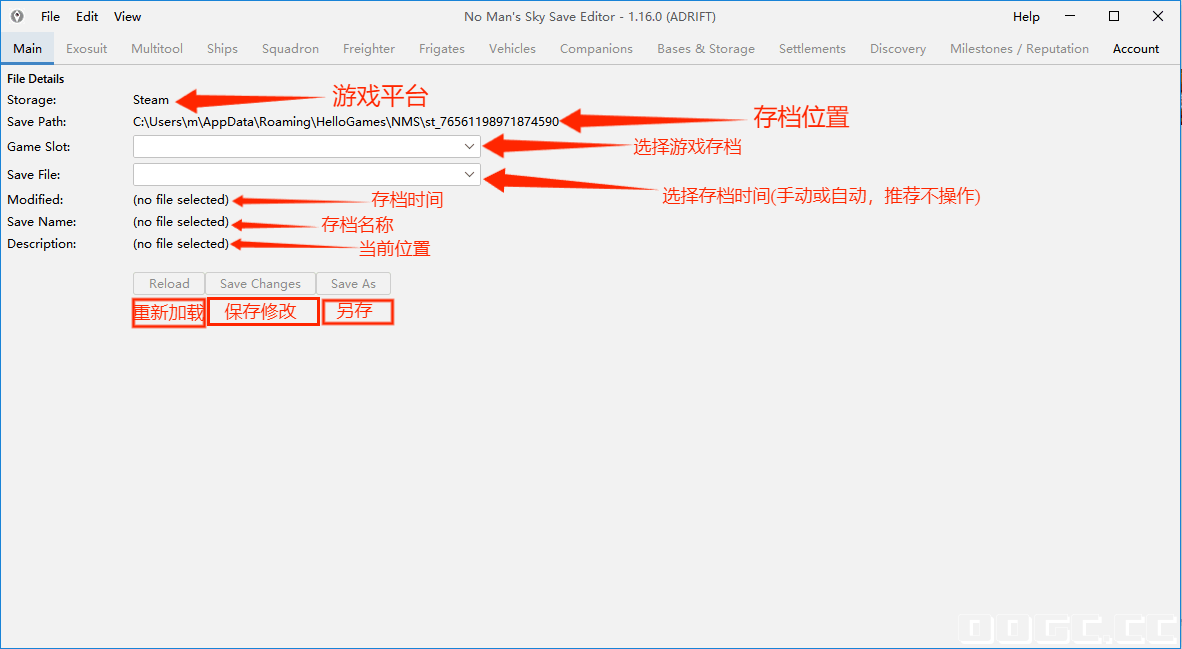Open the View menu

coord(127,17)
